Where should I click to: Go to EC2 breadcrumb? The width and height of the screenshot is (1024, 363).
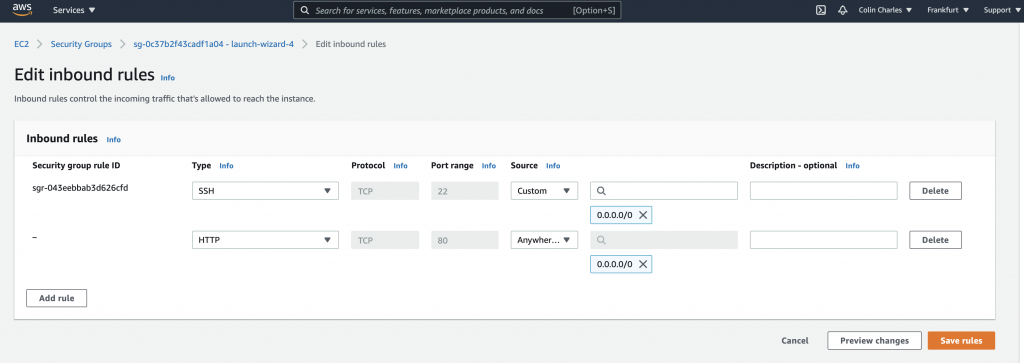tap(22, 44)
